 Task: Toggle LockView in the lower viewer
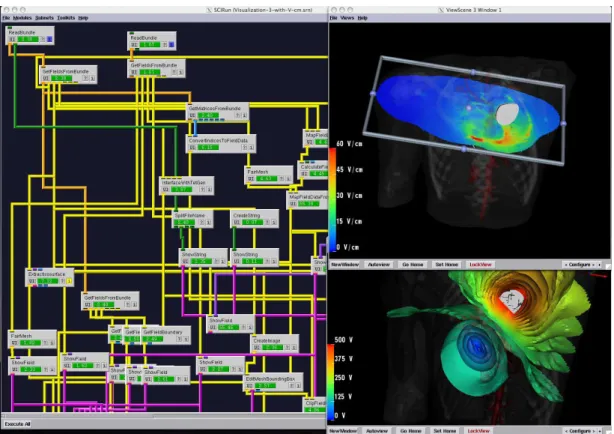click(x=479, y=431)
